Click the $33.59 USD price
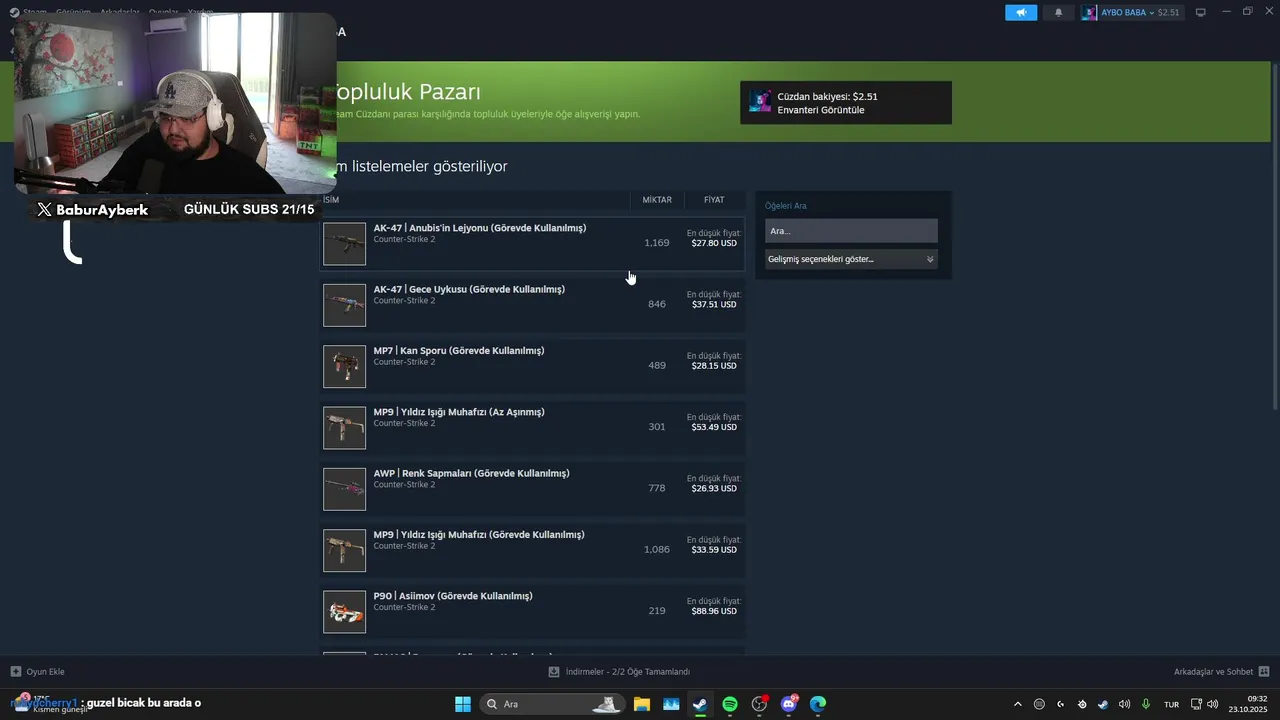 click(714, 550)
